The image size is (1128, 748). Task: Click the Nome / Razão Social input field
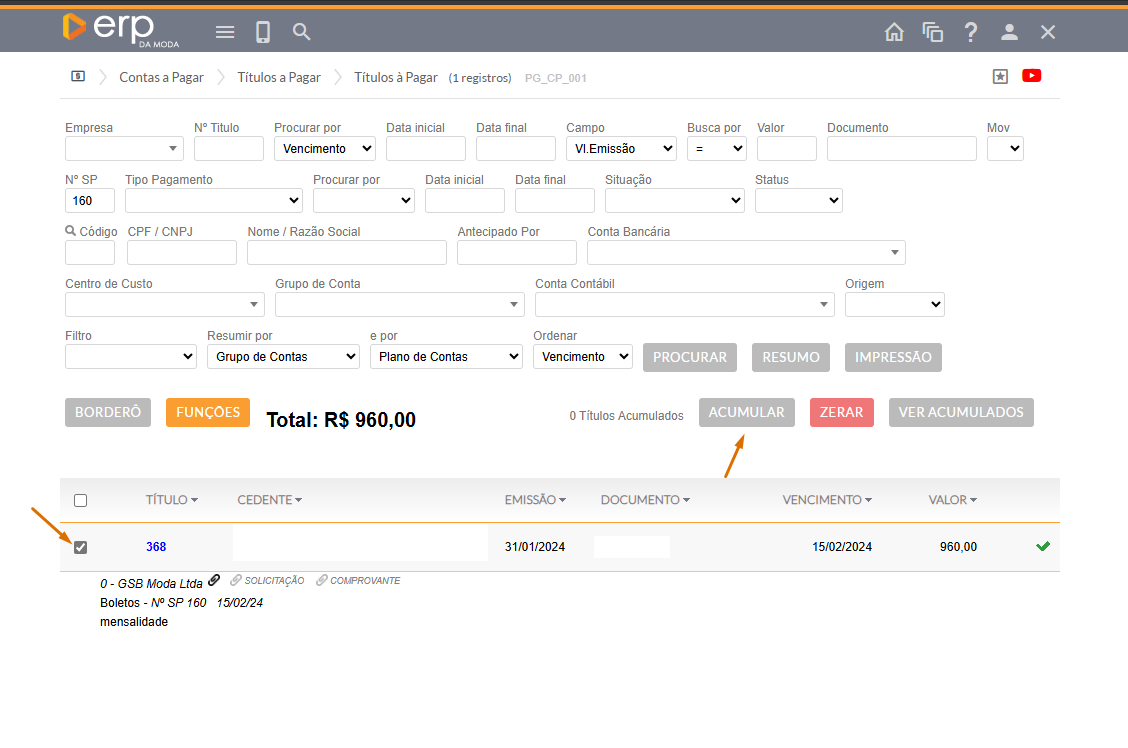point(346,253)
